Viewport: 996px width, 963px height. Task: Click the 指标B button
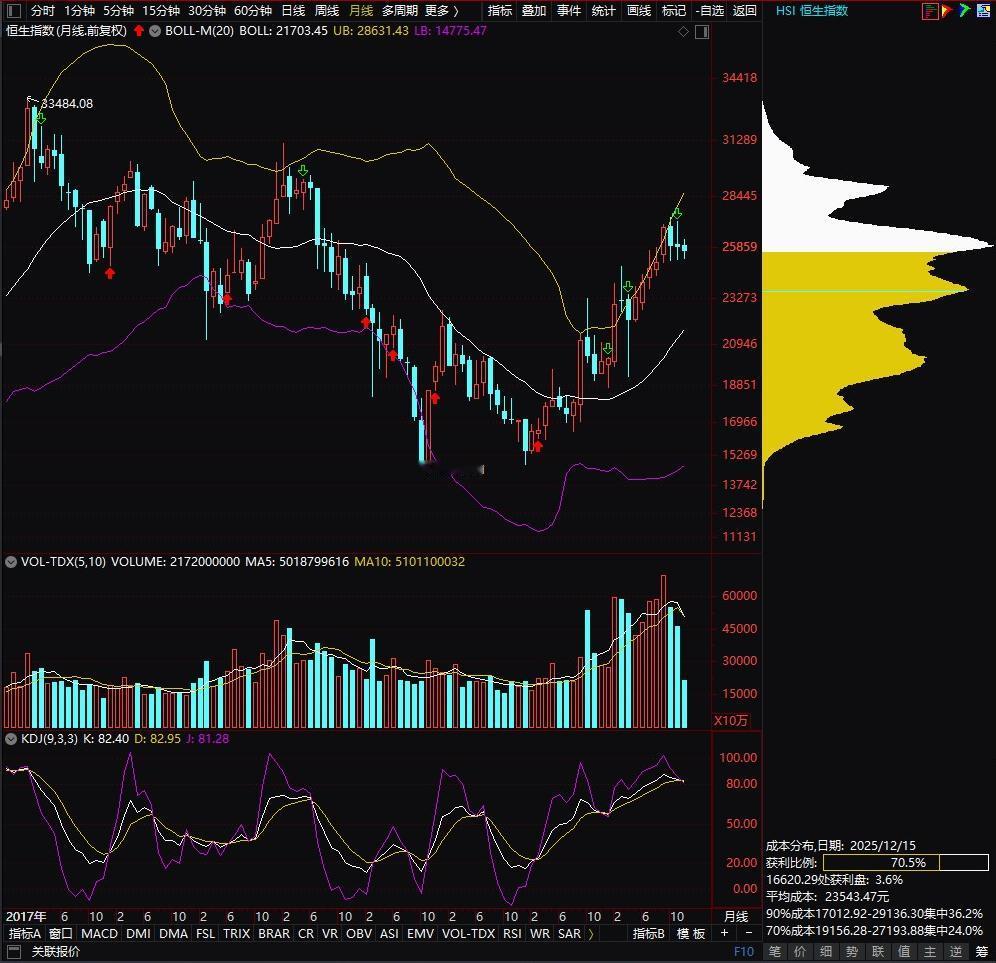coord(649,934)
